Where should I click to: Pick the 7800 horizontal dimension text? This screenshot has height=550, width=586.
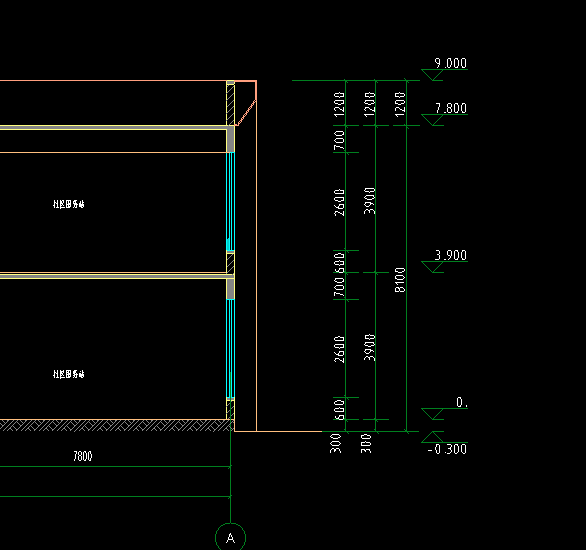click(x=83, y=456)
